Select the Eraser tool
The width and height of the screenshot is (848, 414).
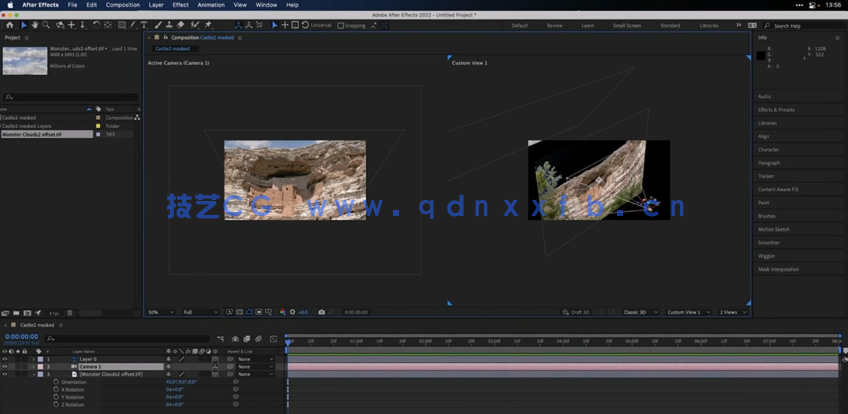[182, 25]
